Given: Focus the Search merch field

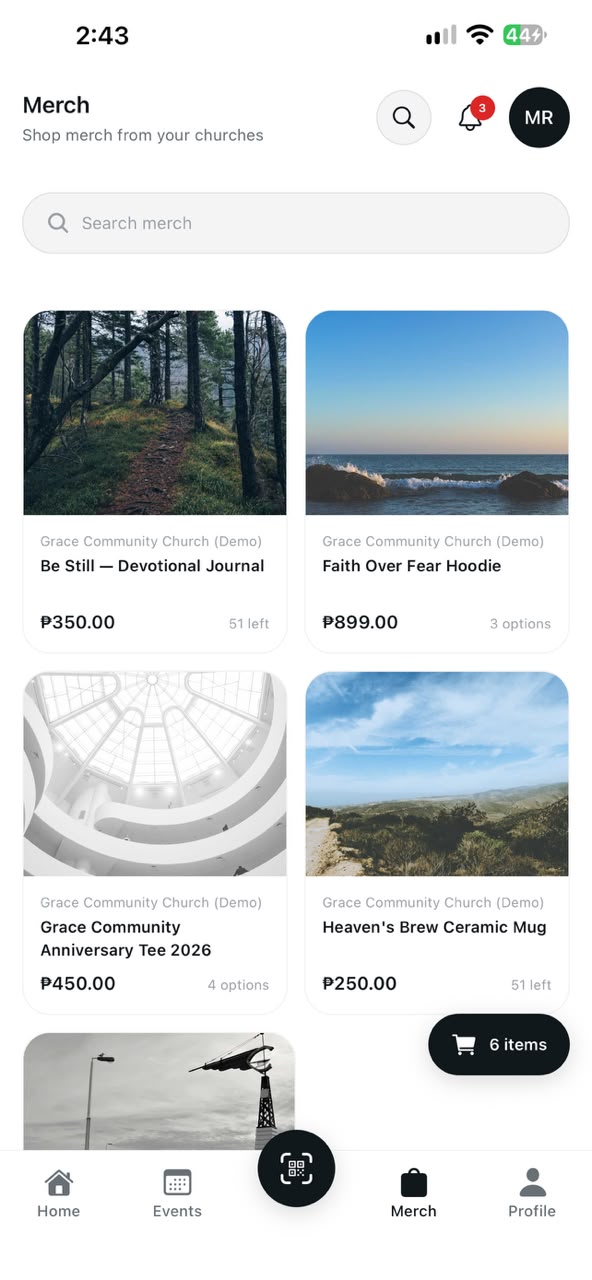Looking at the screenshot, I should [x=296, y=223].
